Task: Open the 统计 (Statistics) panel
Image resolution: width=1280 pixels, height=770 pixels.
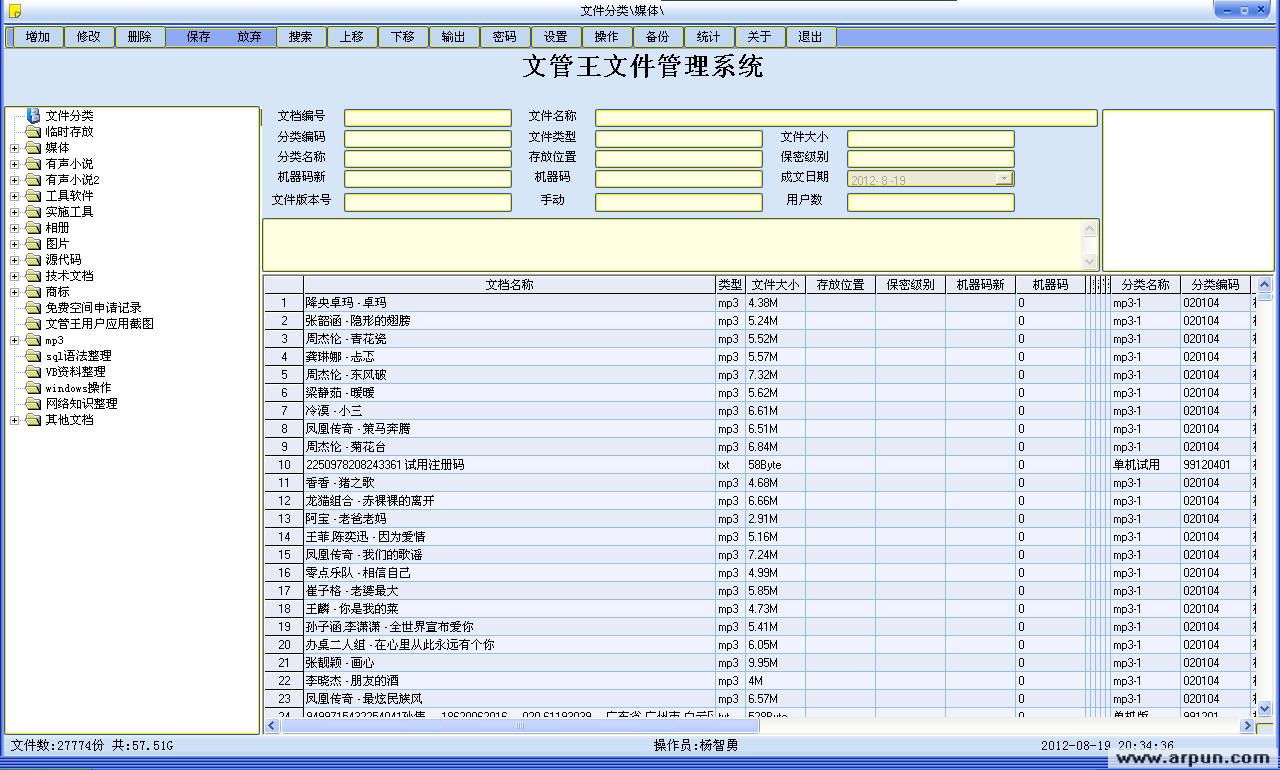Action: coord(708,36)
